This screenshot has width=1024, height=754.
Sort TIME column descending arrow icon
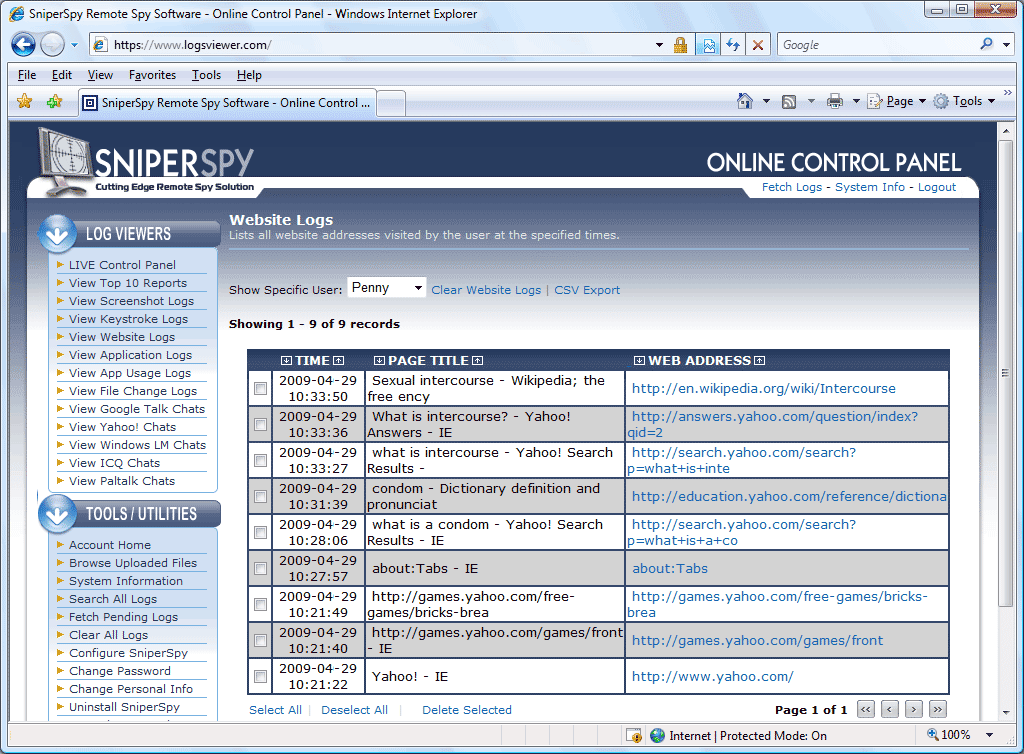coord(287,361)
